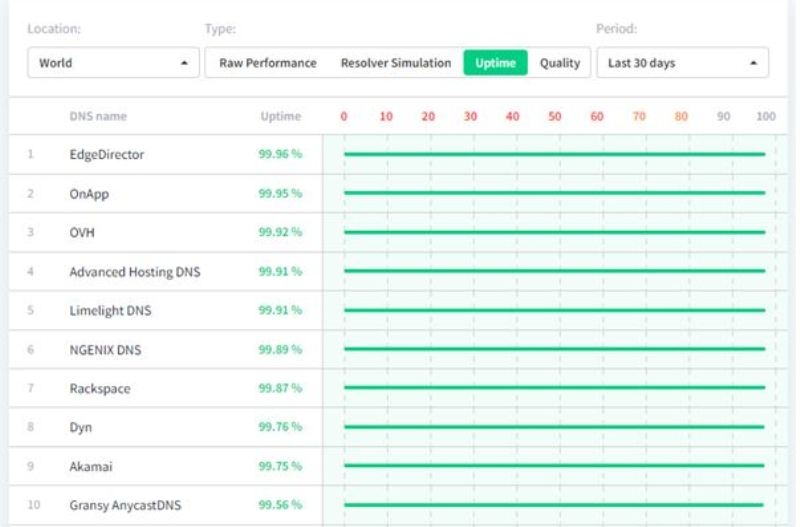800x527 pixels.
Task: Open the Last 30 days period dropdown
Action: click(682, 63)
